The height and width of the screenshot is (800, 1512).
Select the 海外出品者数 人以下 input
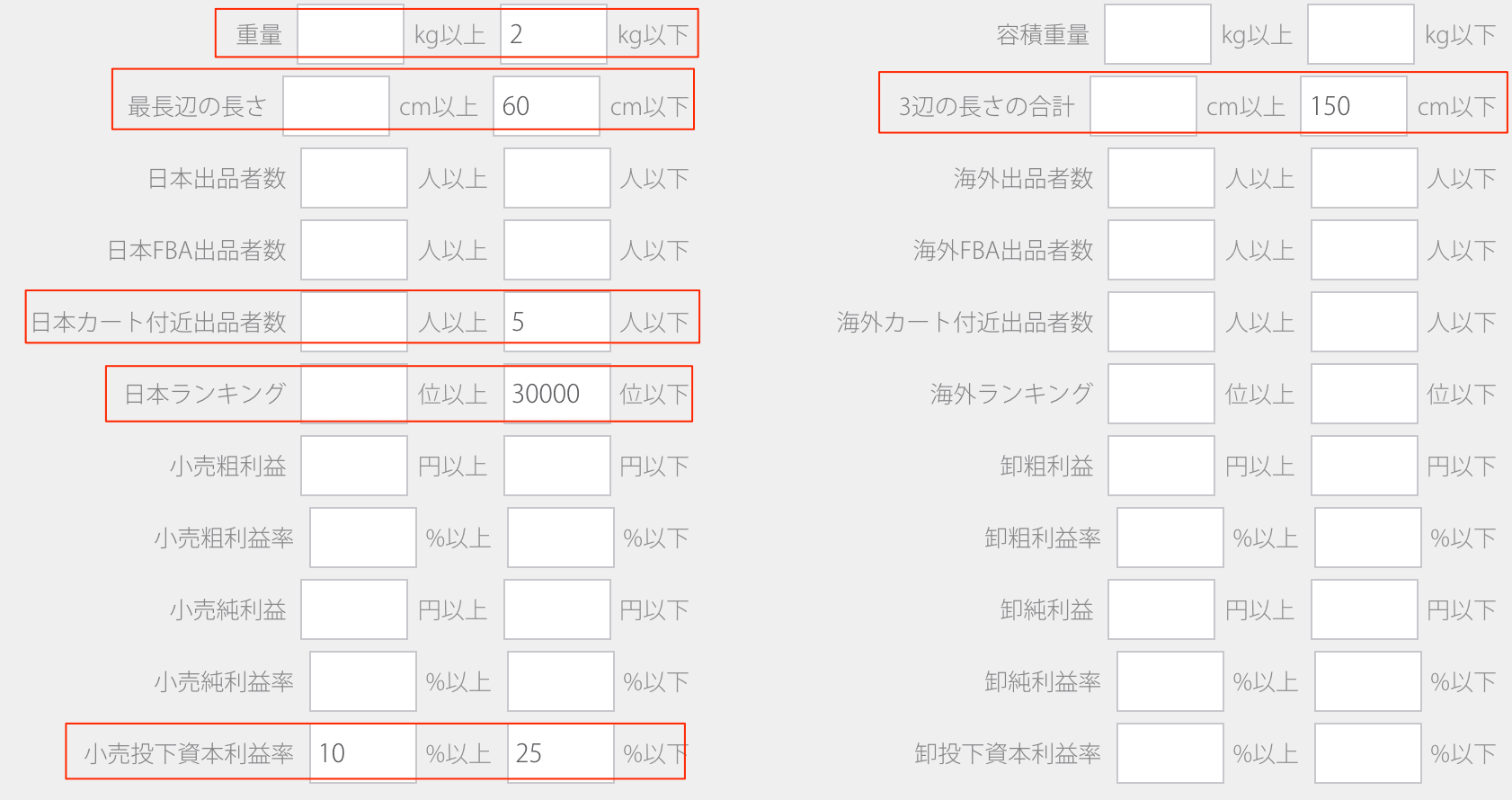pyautogui.click(x=1364, y=178)
